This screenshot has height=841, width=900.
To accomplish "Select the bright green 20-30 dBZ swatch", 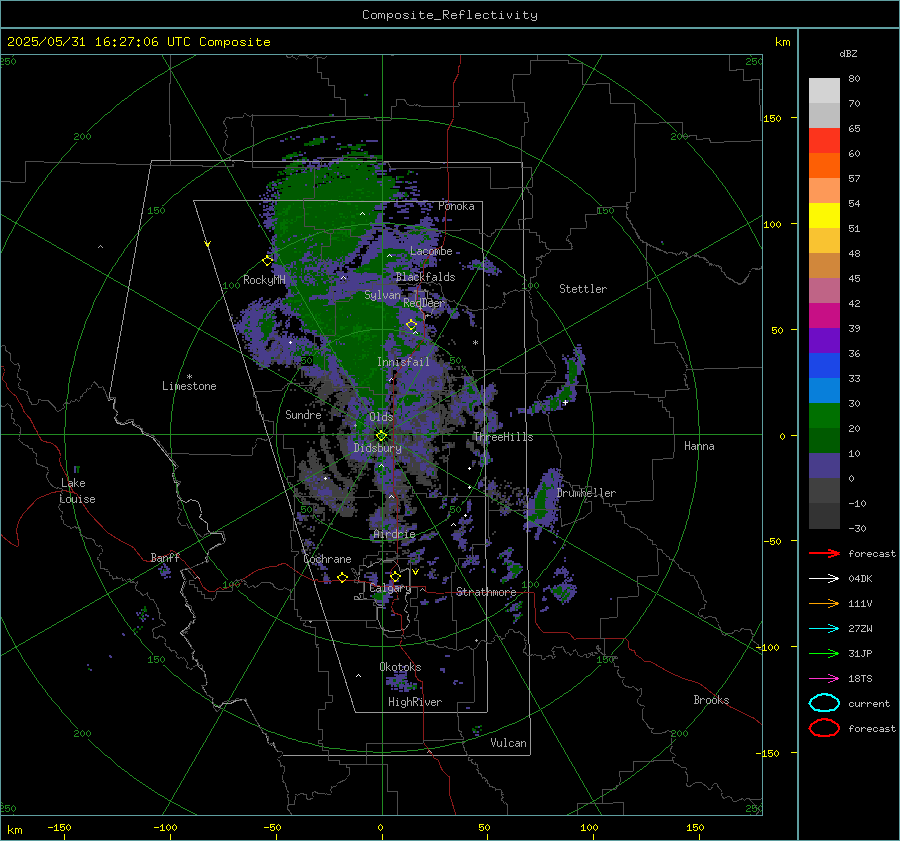I will tap(824, 416).
